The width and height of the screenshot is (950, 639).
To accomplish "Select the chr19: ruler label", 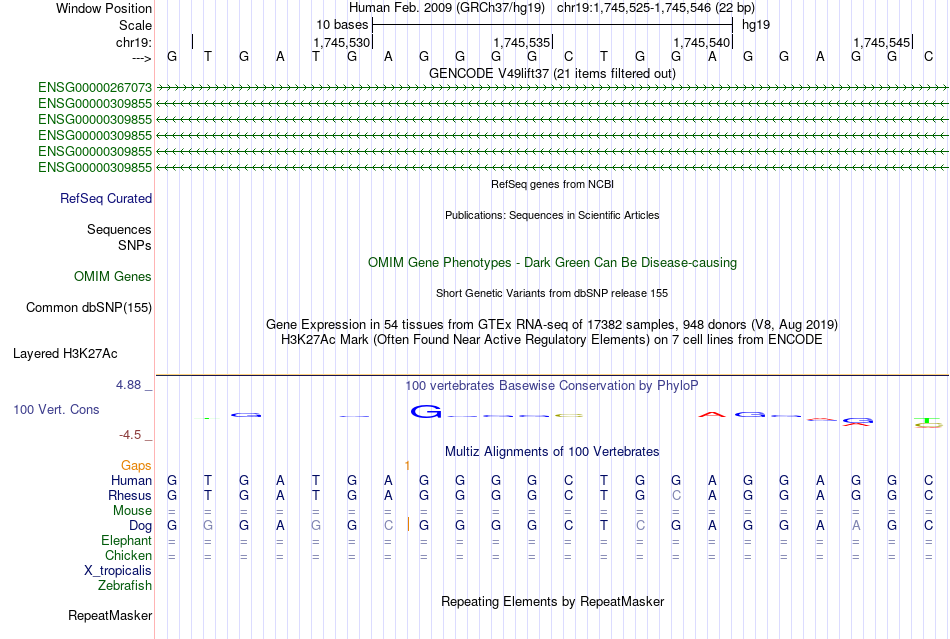I will [133, 42].
